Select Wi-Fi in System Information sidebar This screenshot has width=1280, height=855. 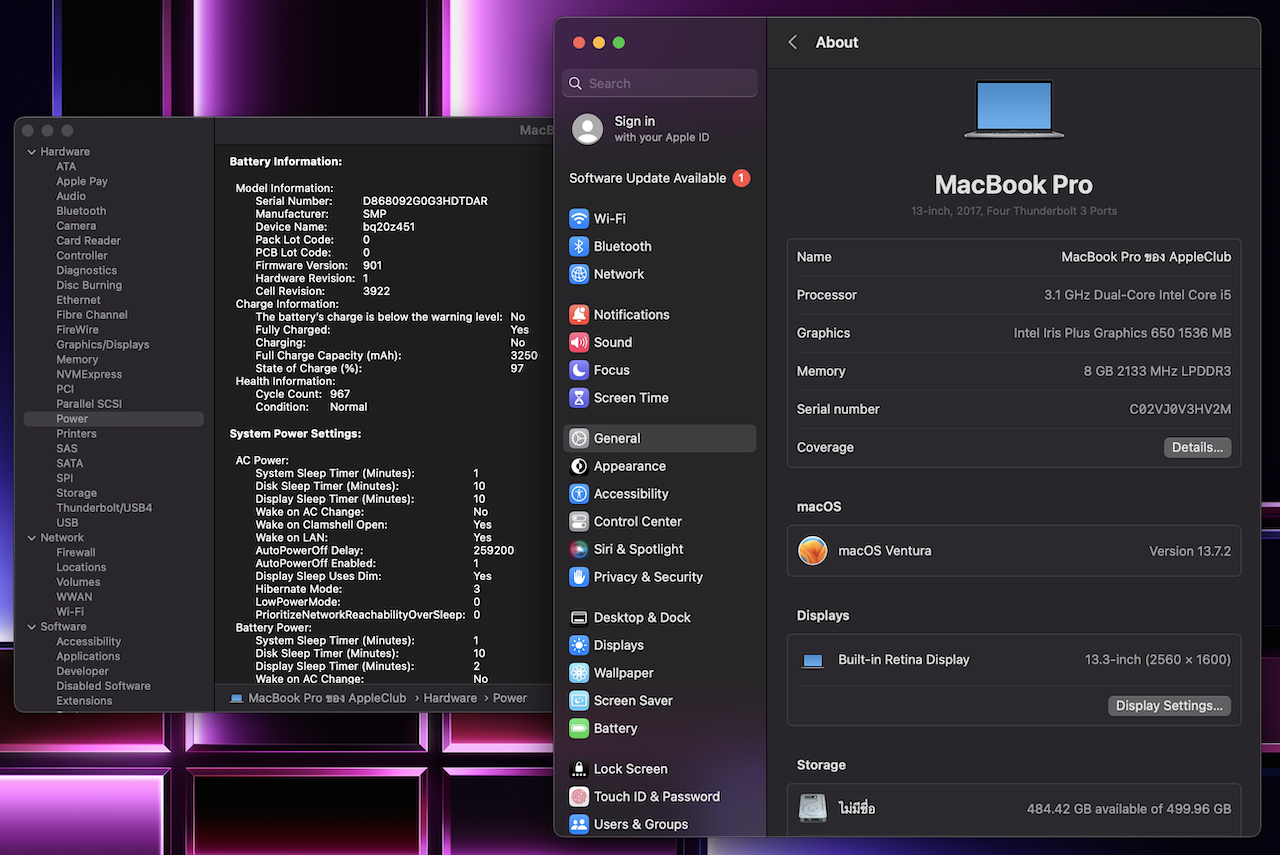[x=70, y=612]
